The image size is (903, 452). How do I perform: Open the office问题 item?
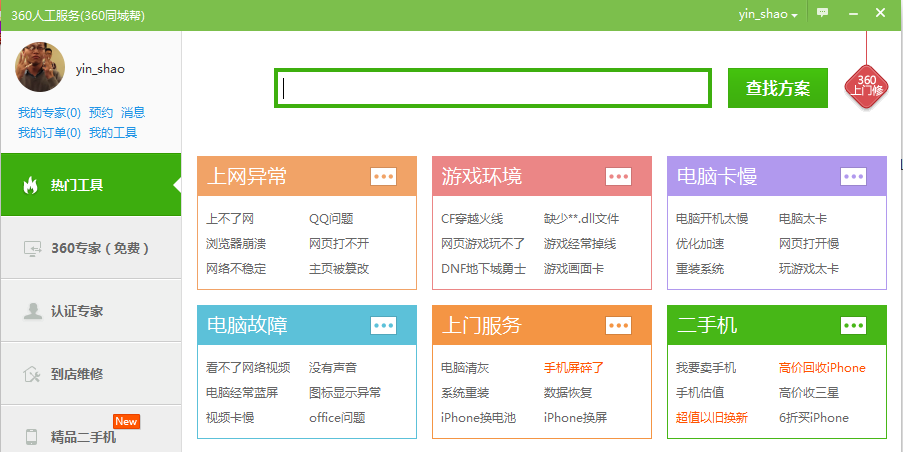(337, 417)
